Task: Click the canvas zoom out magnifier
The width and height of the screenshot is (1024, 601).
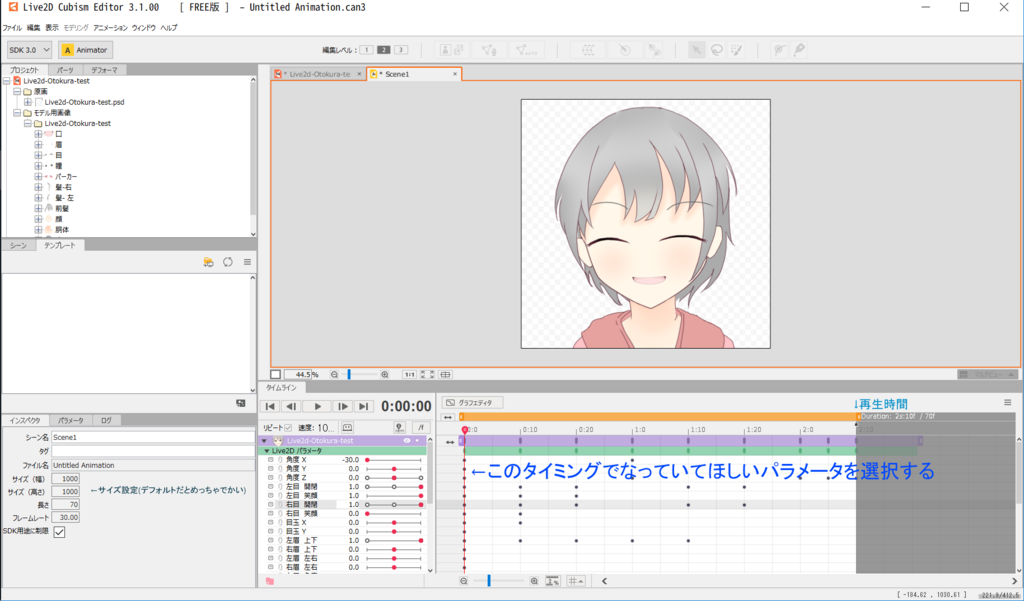Action: [334, 375]
